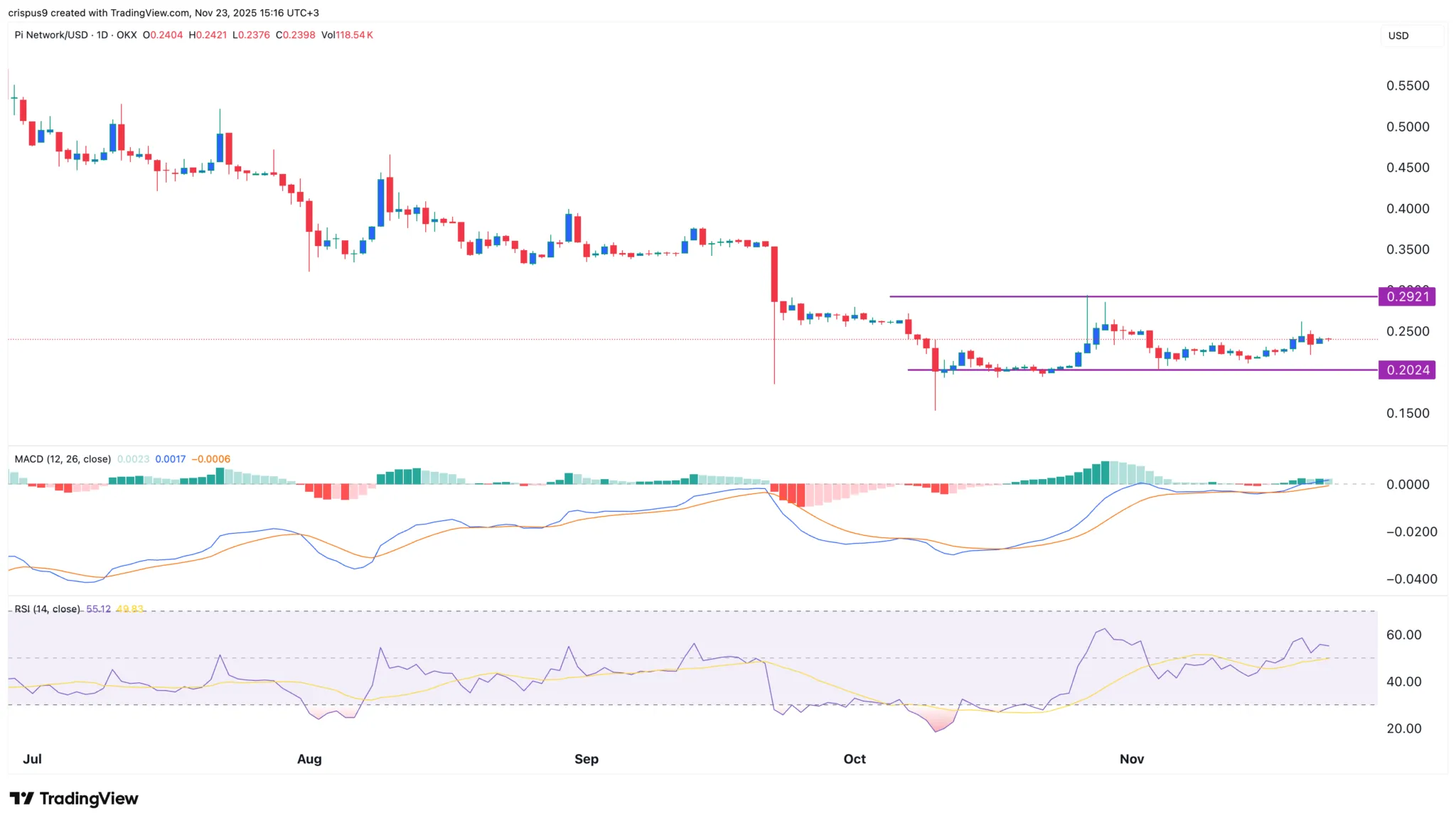Click the Nov label on the time axis
The image size is (1456, 823).
pyautogui.click(x=1132, y=758)
